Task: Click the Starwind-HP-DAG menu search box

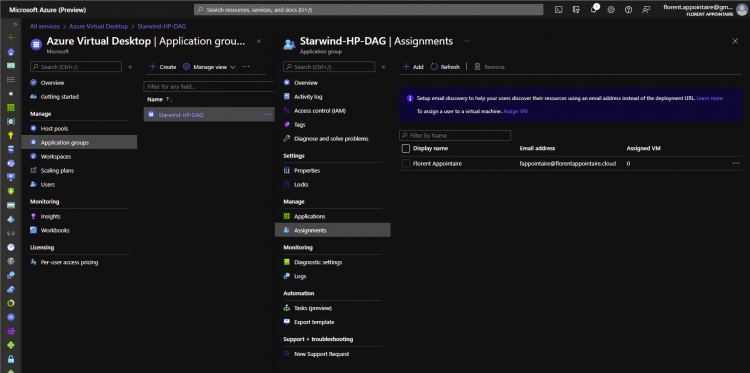Action: [329, 67]
